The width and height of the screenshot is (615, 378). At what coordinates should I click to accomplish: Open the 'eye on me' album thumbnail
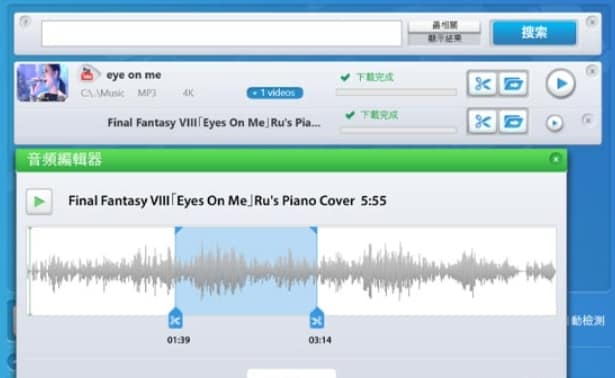(43, 83)
